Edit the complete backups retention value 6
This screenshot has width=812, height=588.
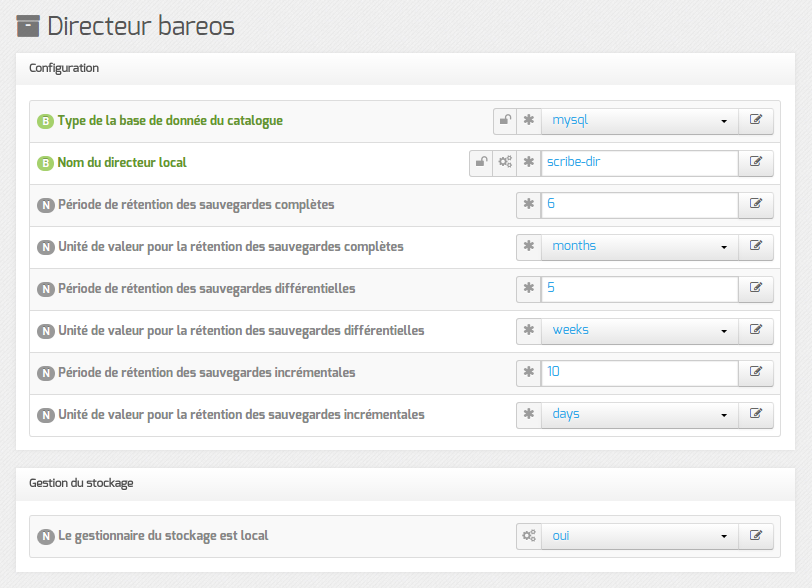click(x=640, y=205)
